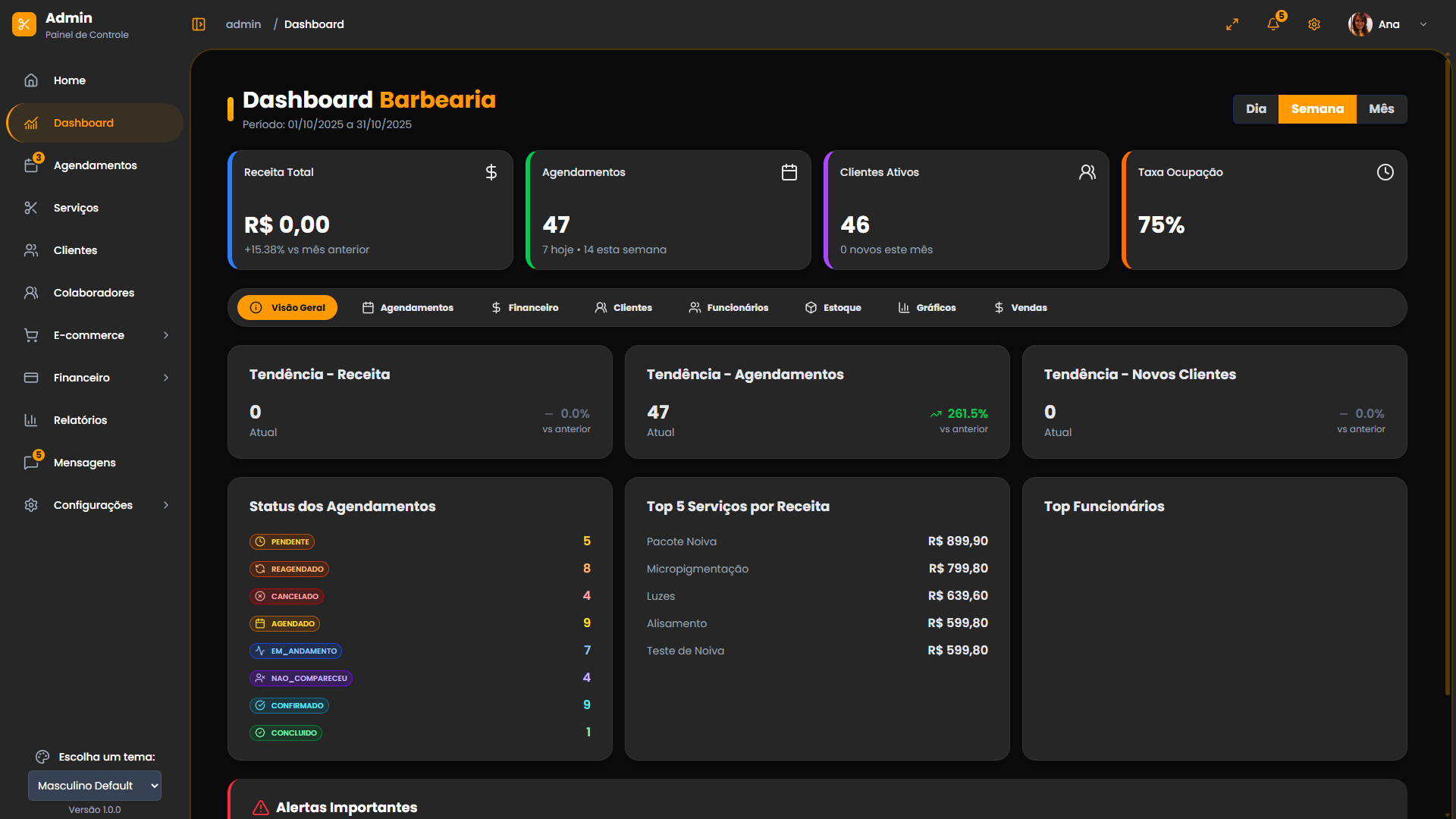
Task: Click the Serviços scissors icon in sidebar
Action: tap(31, 208)
